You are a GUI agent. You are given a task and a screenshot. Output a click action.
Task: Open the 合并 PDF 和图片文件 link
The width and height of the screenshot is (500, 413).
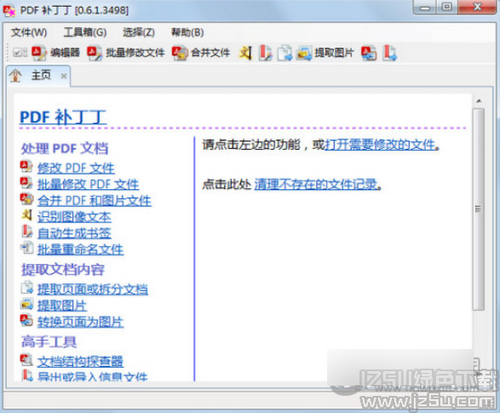(x=94, y=201)
